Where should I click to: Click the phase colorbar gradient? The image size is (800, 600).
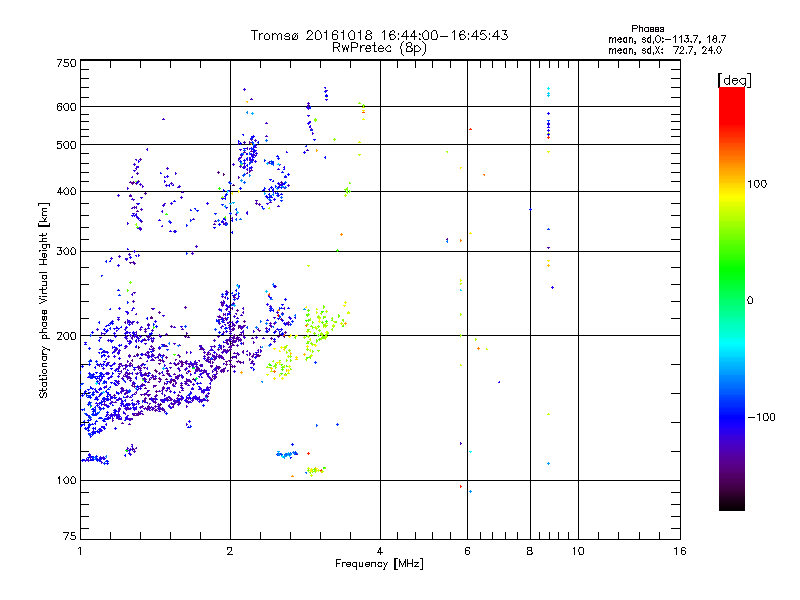(x=732, y=299)
